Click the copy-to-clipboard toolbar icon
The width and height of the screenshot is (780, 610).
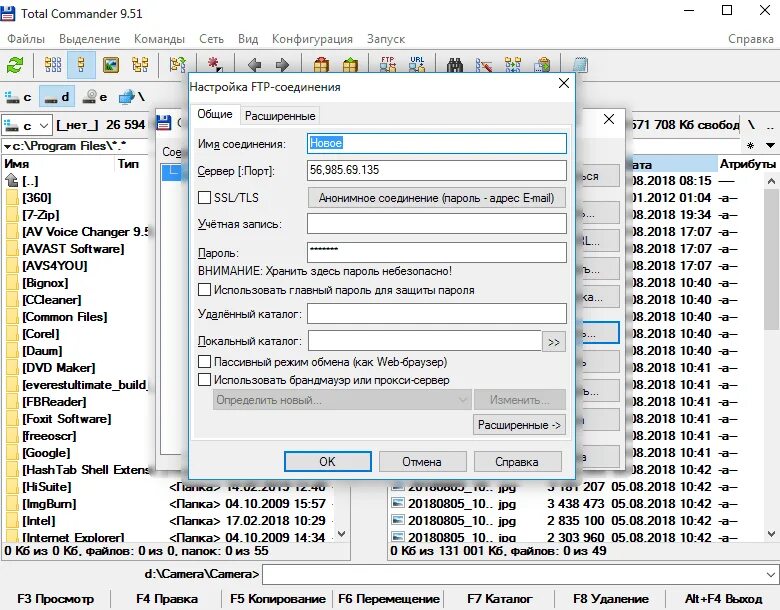(542, 65)
